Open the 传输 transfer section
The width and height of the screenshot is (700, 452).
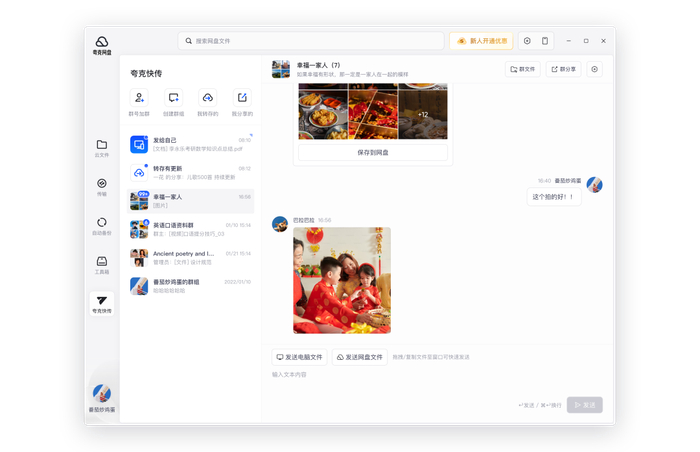coord(102,187)
